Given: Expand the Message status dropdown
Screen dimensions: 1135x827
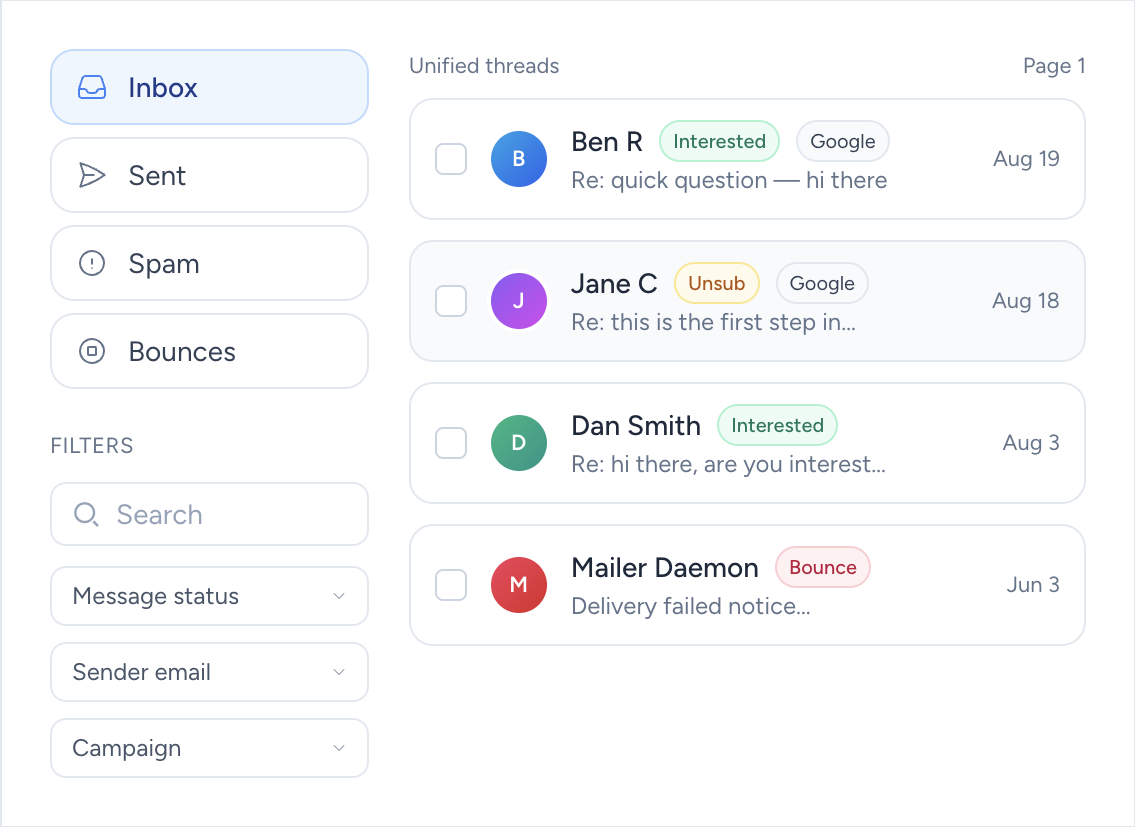Looking at the screenshot, I should pos(209,596).
